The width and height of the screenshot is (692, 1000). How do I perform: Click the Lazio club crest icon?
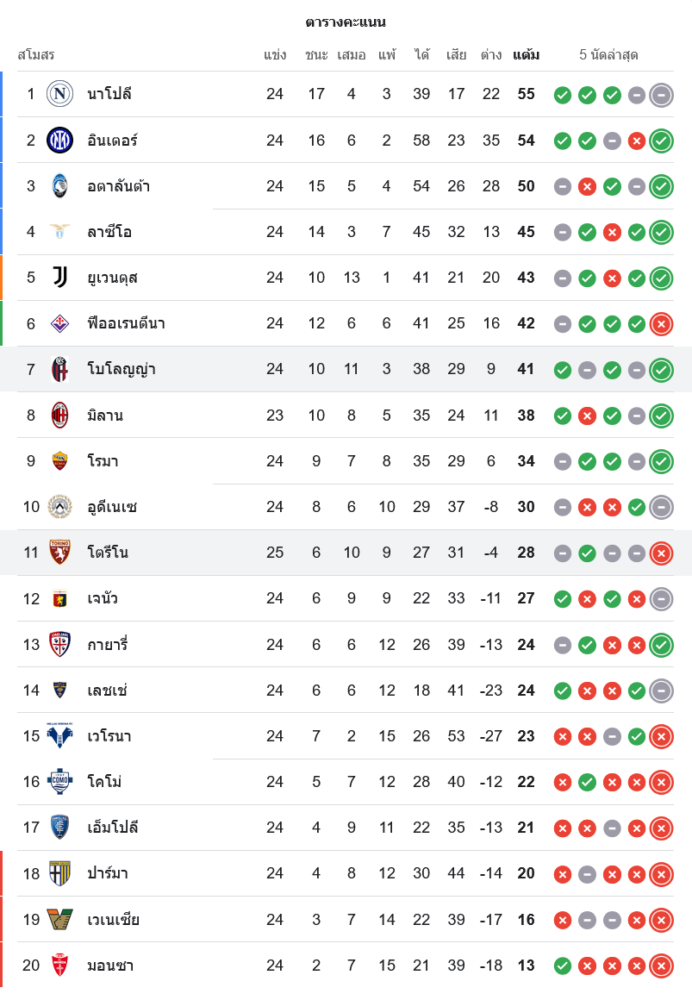point(60,232)
